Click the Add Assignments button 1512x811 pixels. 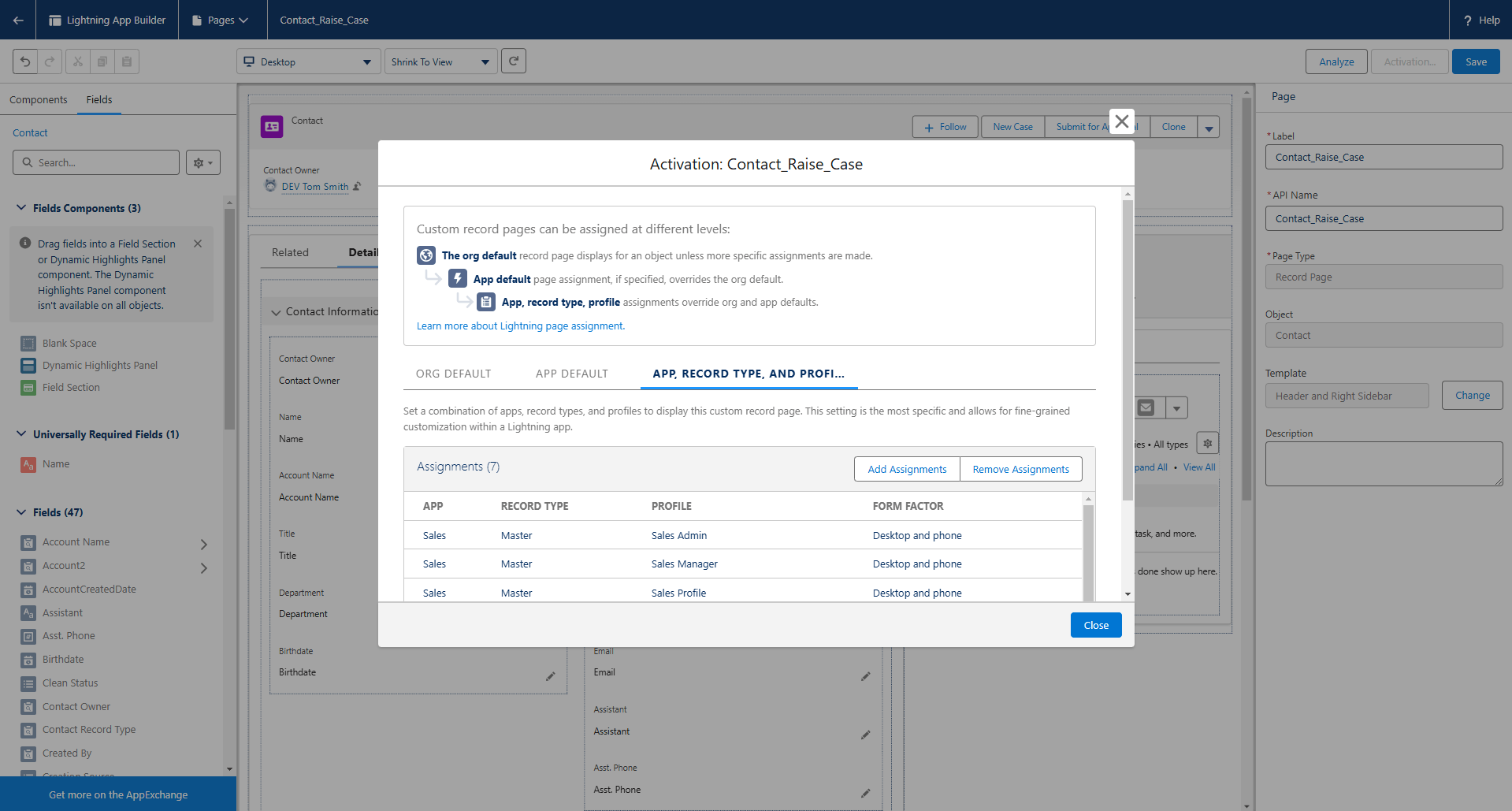pos(907,469)
